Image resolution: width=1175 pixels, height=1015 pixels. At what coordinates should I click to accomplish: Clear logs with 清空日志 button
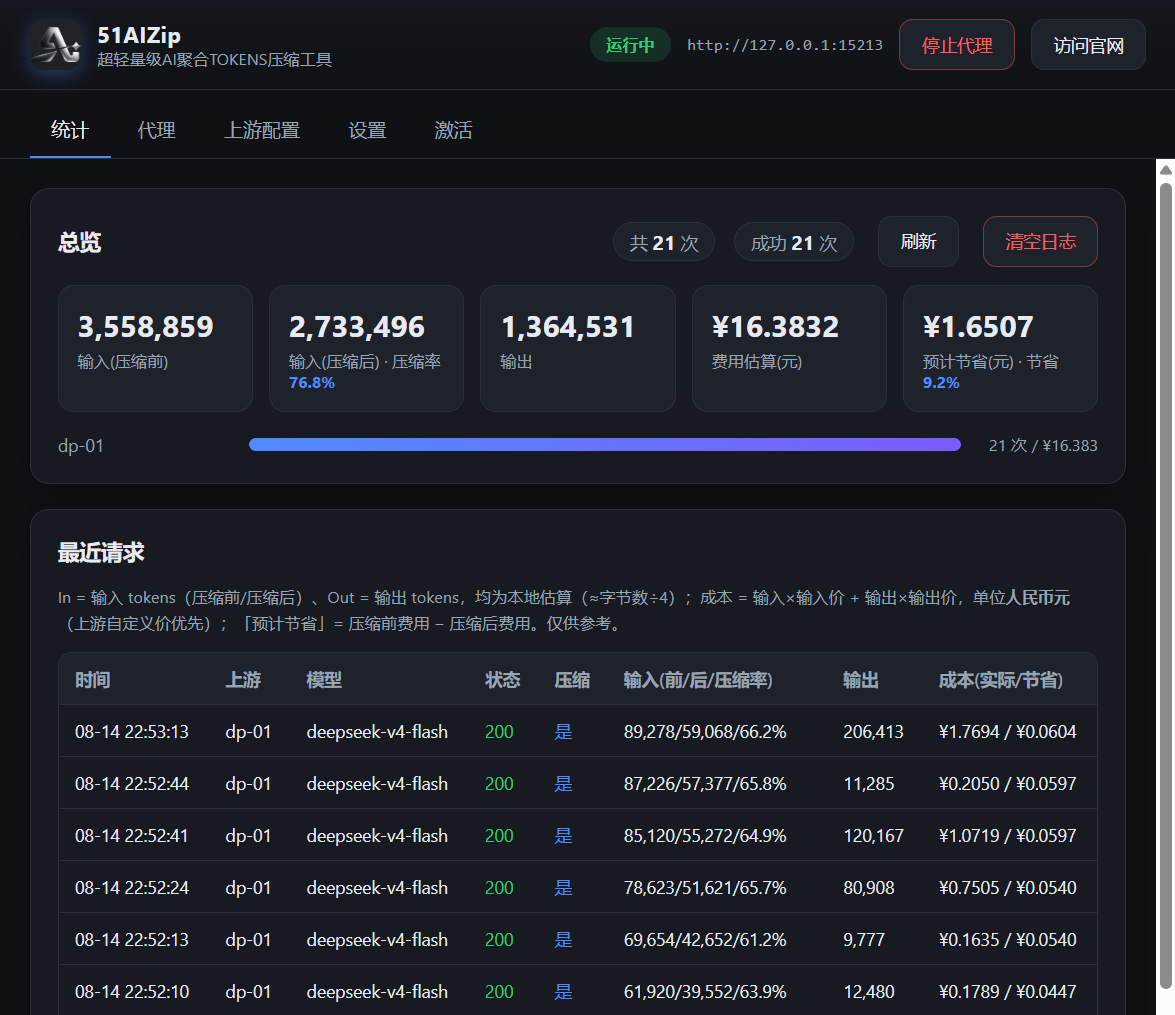click(1040, 241)
